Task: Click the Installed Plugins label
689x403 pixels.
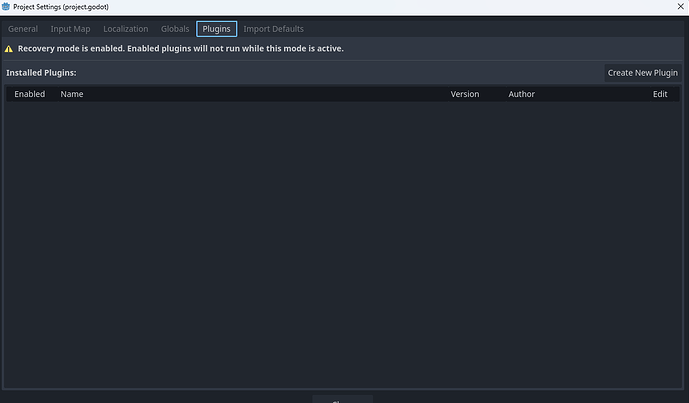Action: (x=41, y=73)
